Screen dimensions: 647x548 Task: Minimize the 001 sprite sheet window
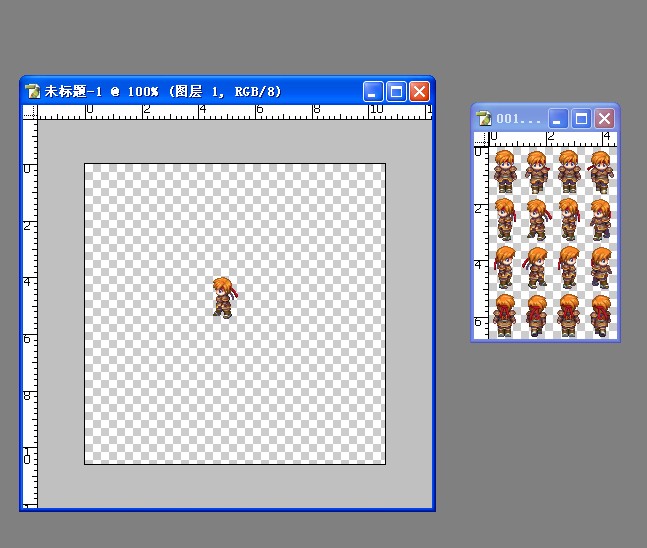(x=558, y=119)
